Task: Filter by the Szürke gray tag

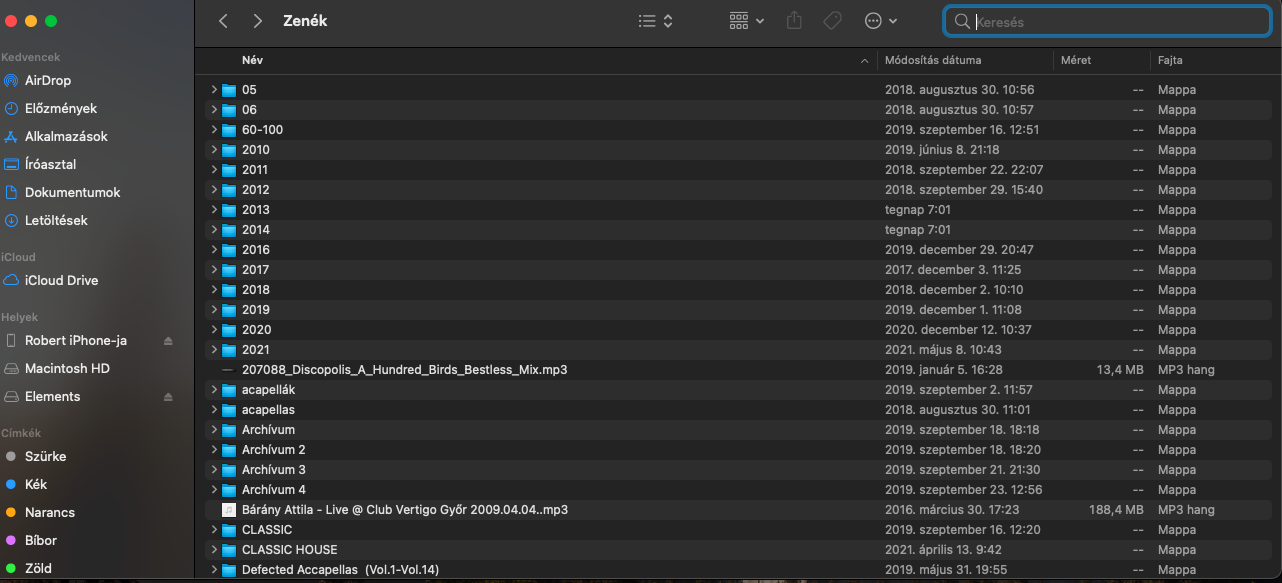Action: (x=45, y=456)
